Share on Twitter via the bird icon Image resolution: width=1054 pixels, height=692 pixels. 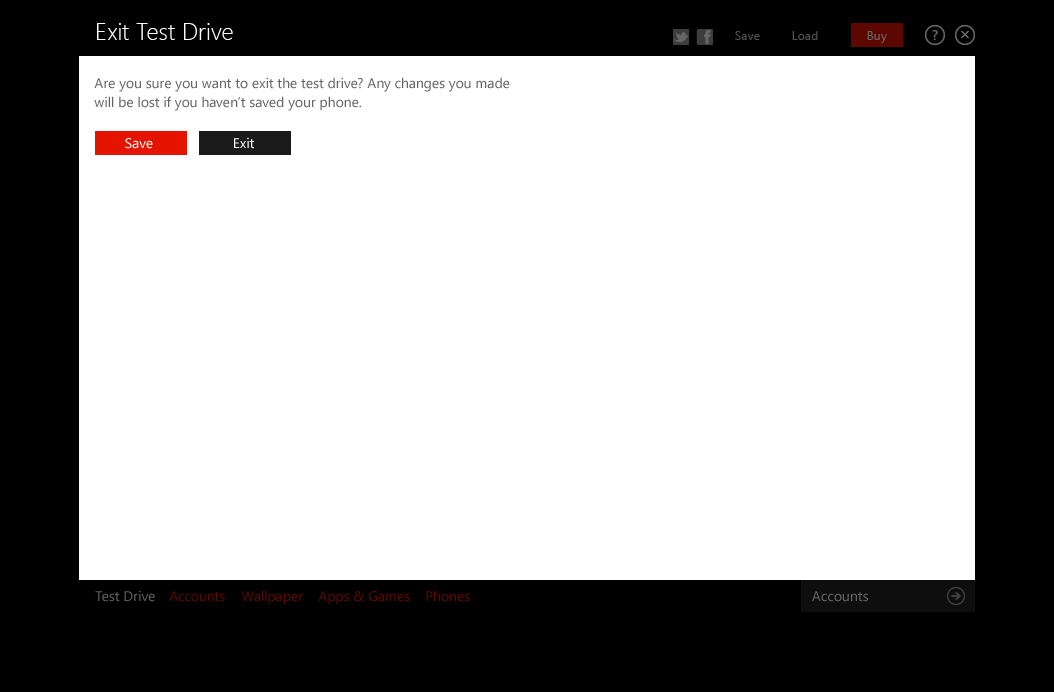pyautogui.click(x=681, y=36)
